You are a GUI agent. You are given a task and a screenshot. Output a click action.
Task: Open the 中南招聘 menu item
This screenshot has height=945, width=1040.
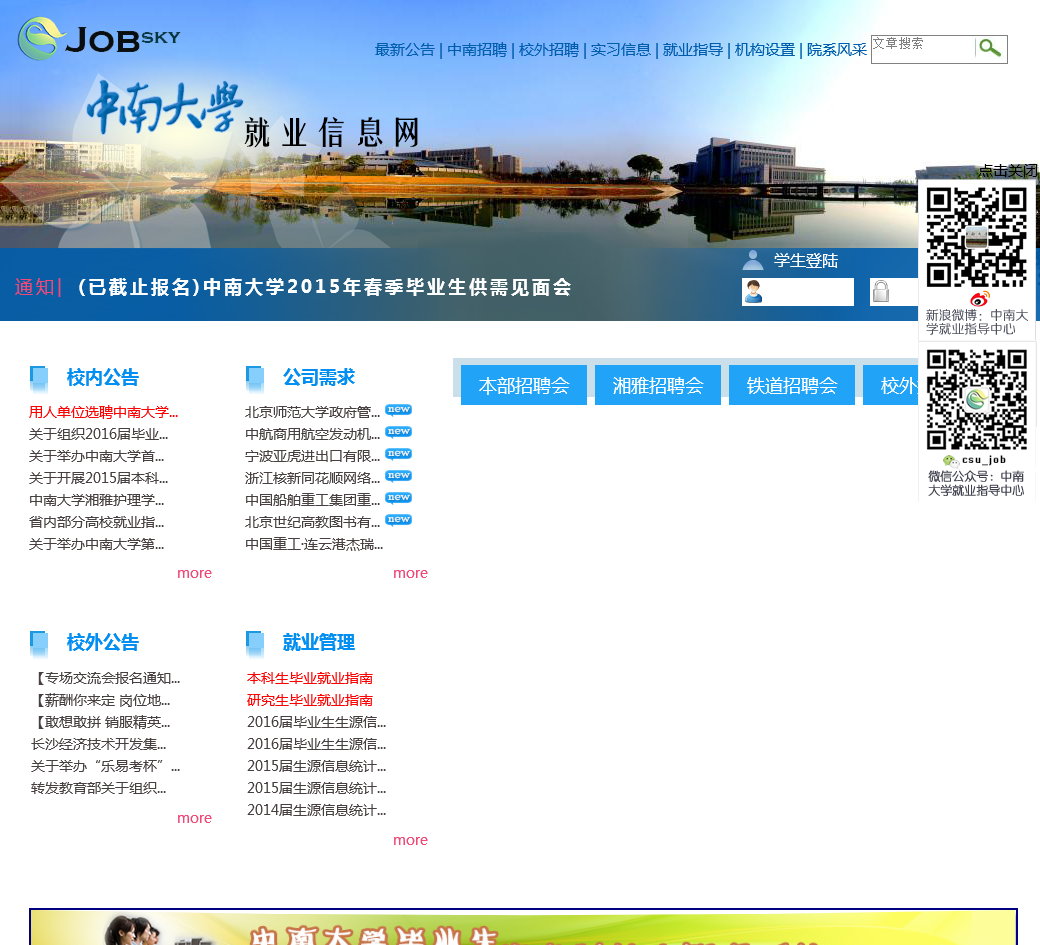tap(477, 50)
